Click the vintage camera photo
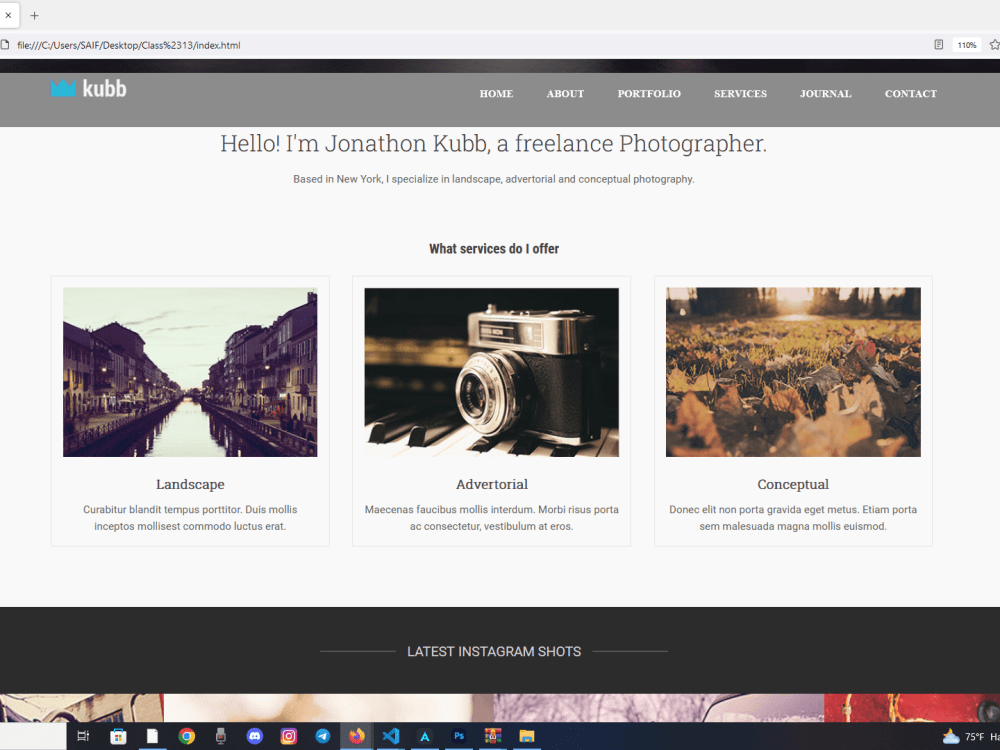 pos(492,372)
